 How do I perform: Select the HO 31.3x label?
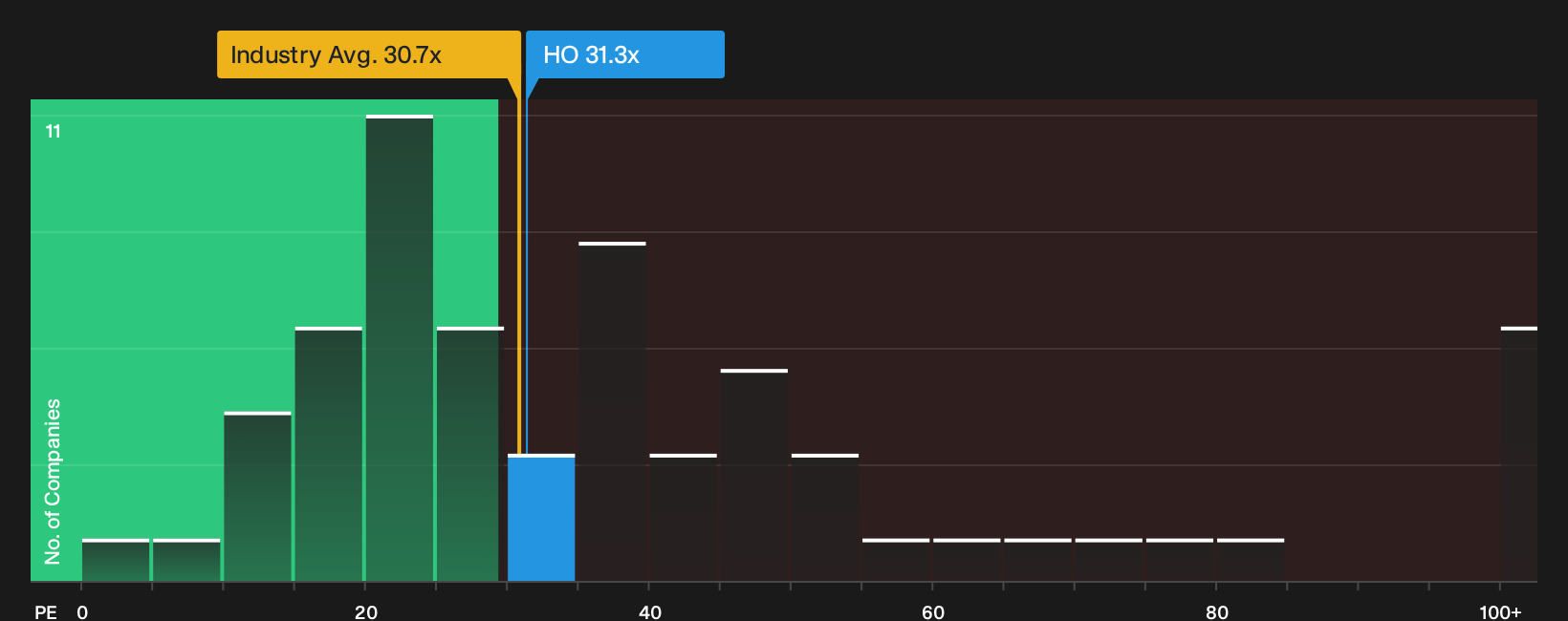click(625, 54)
